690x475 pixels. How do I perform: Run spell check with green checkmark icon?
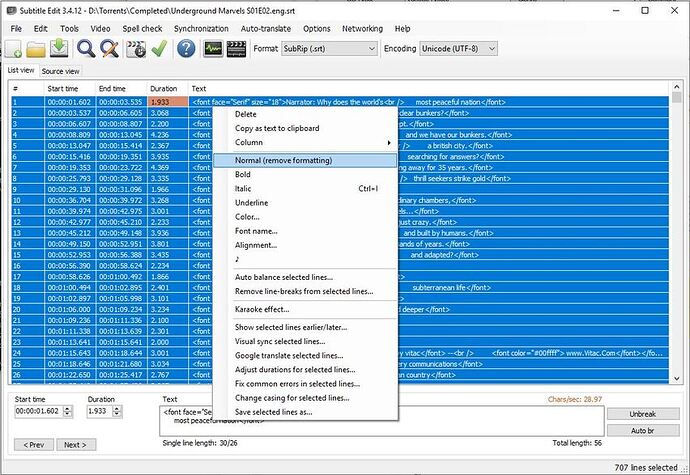[157, 48]
